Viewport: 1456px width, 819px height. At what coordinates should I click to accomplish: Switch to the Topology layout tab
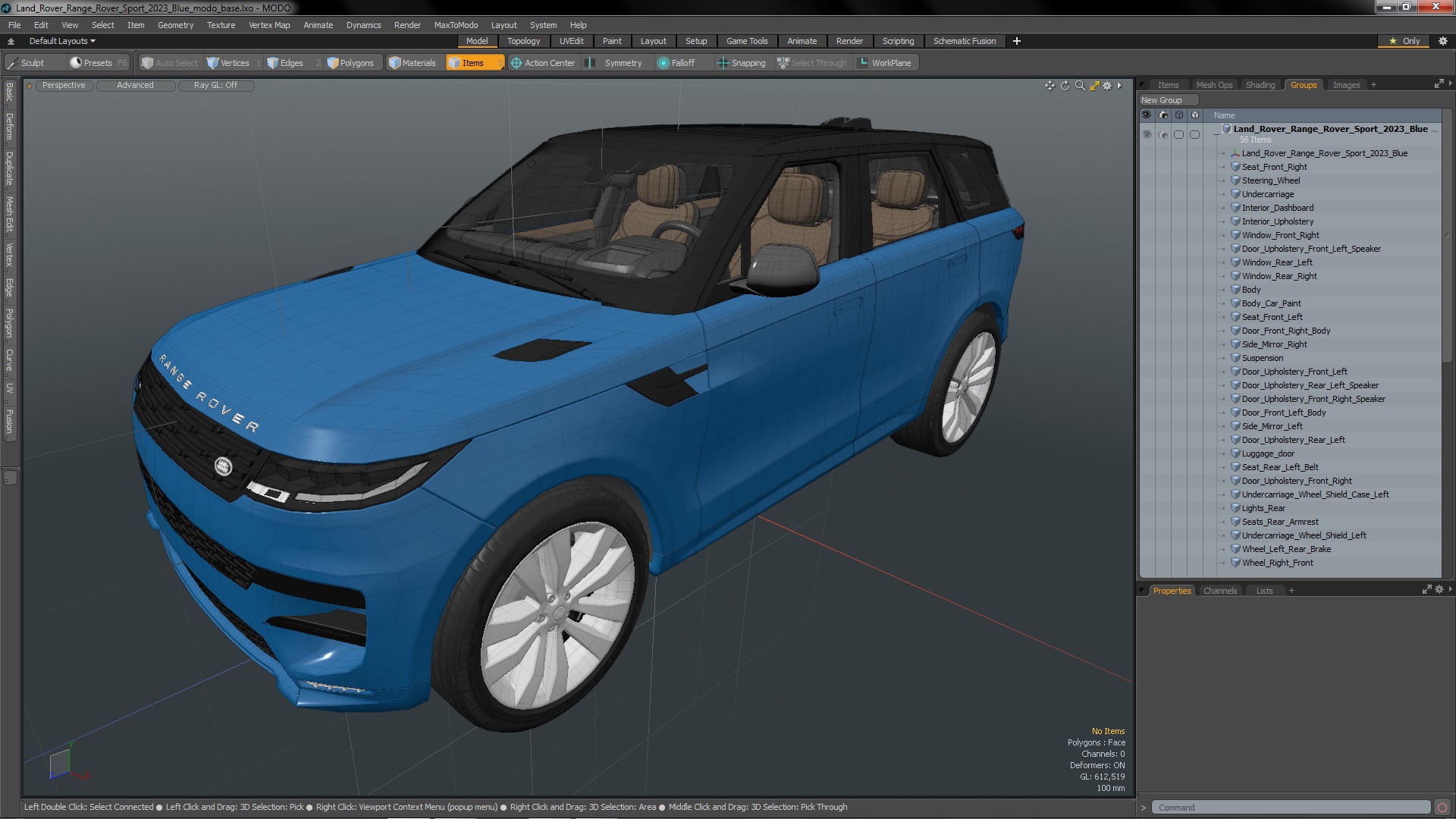[523, 41]
